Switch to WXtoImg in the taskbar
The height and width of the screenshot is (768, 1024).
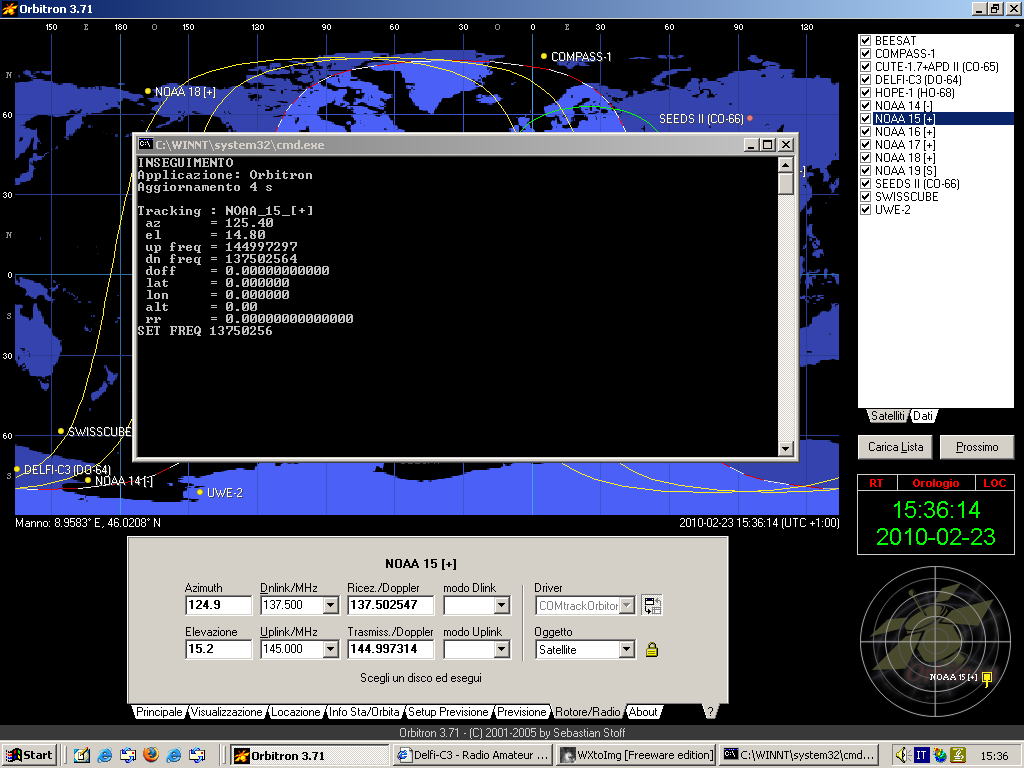(637, 755)
